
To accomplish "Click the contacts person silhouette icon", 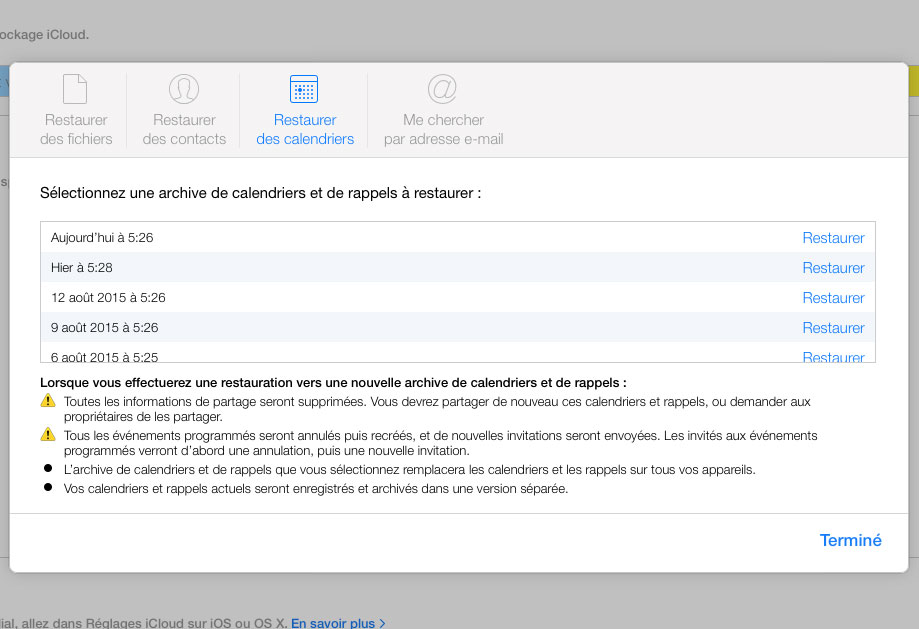I will (184, 89).
